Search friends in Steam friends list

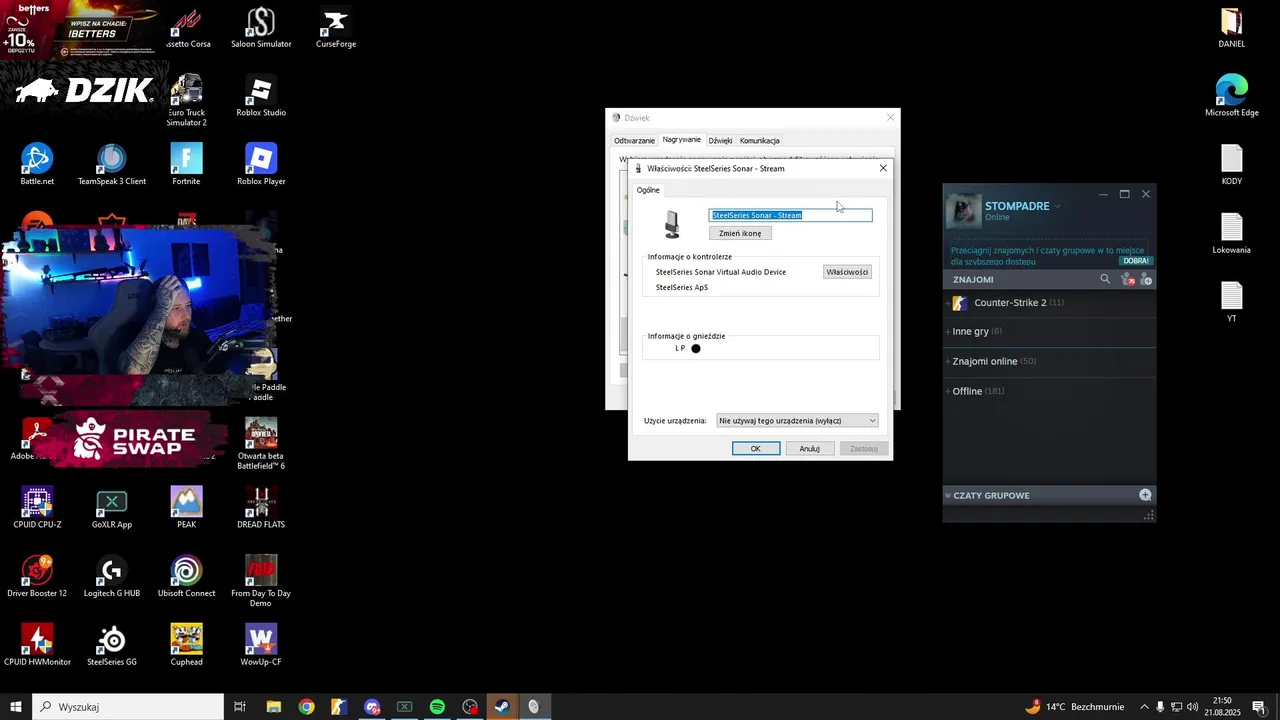tap(1105, 280)
